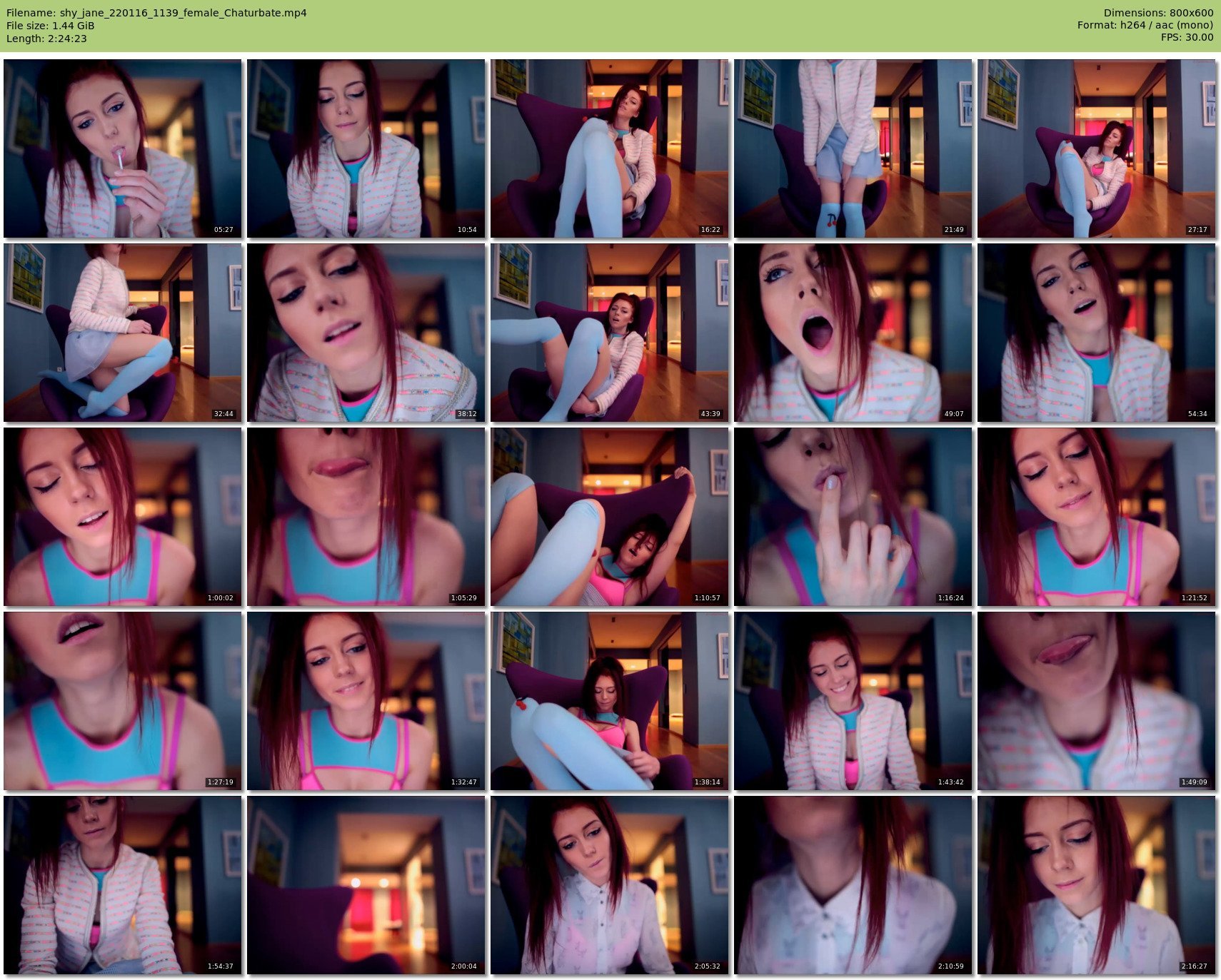Select the thumbnail at 2:05:32
Screen dimensions: 1221x980
click(610, 885)
